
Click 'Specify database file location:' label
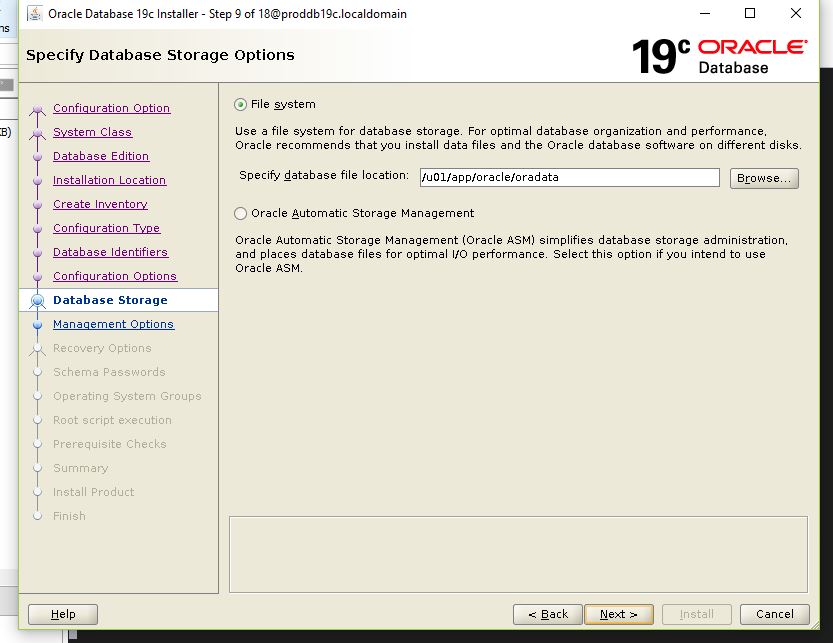(x=324, y=175)
